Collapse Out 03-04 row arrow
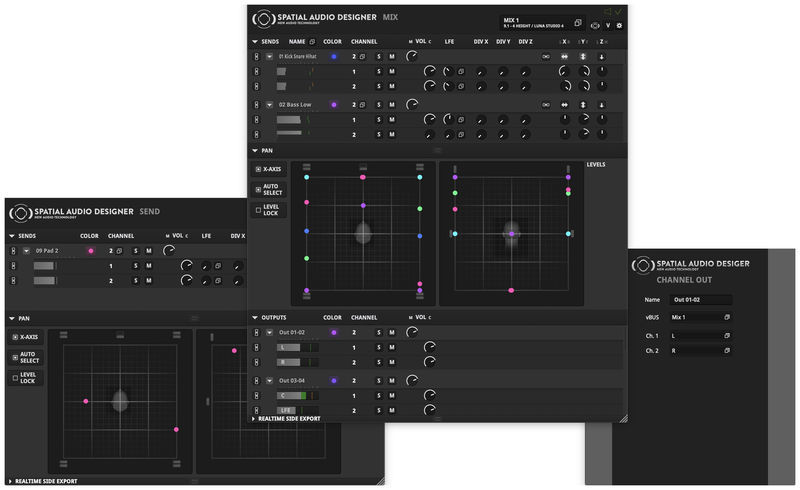Viewport: 800px width, 490px height. [x=269, y=381]
